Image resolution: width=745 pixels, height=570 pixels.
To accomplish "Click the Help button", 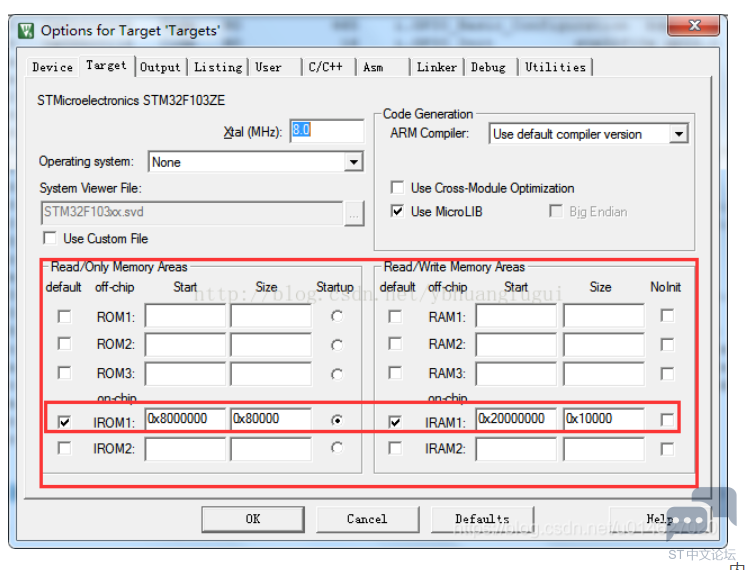I will 659,519.
